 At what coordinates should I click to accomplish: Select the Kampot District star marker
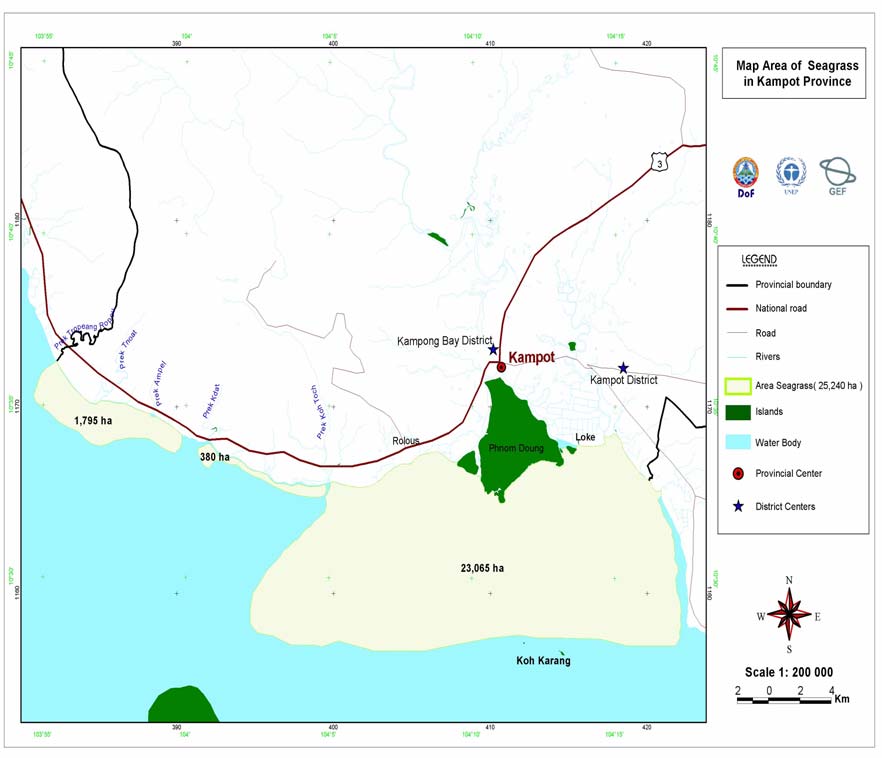point(623,368)
